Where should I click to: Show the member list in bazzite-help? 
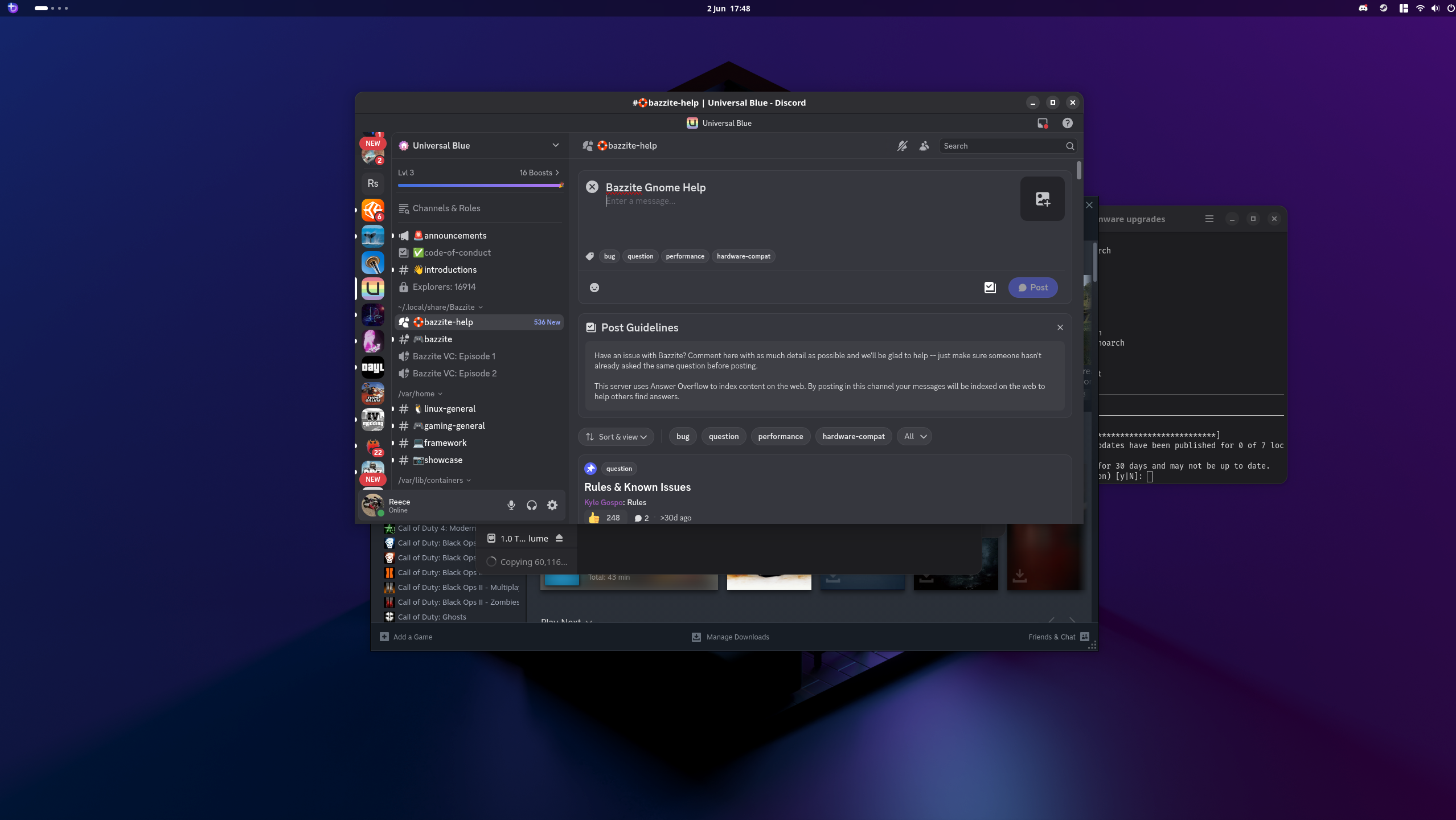click(924, 146)
